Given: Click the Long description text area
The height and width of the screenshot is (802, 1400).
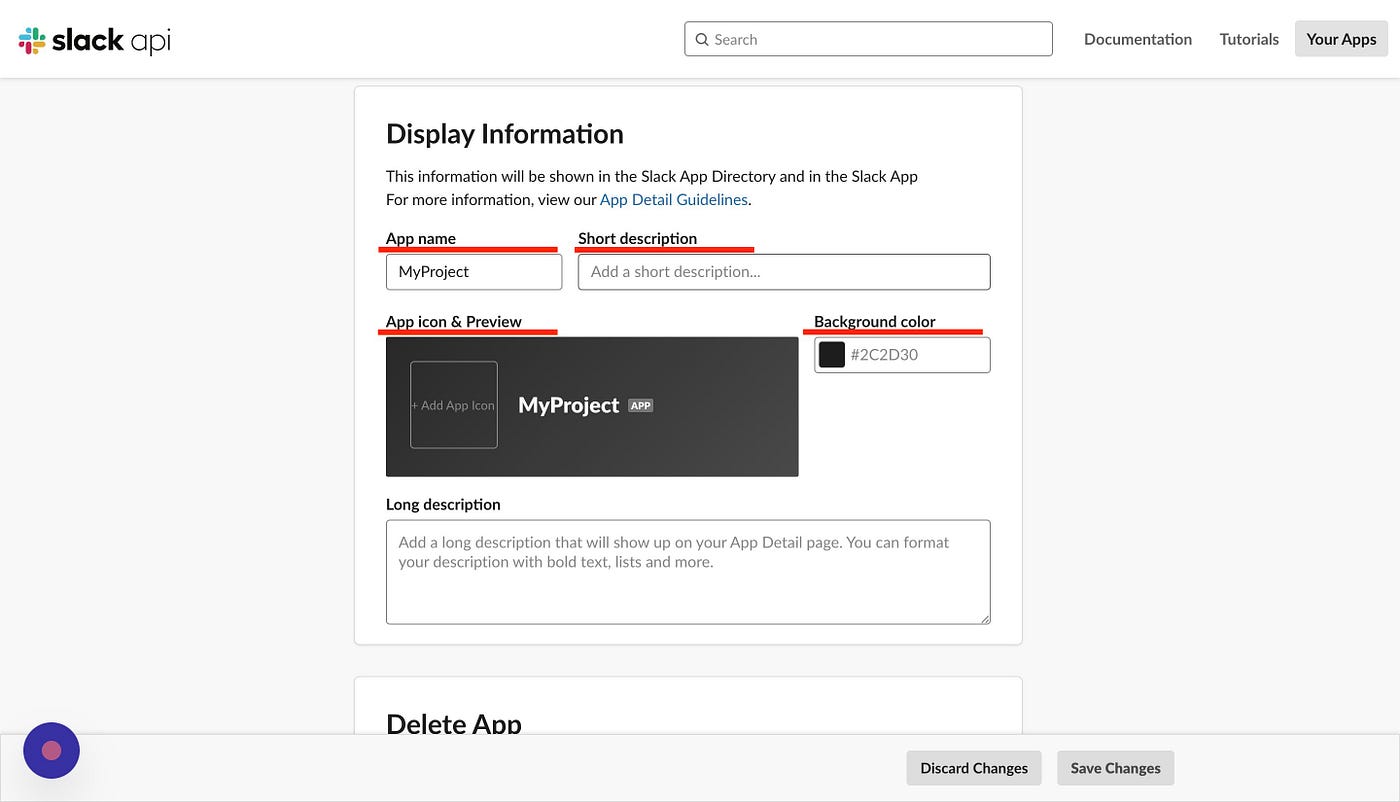Looking at the screenshot, I should pyautogui.click(x=688, y=570).
